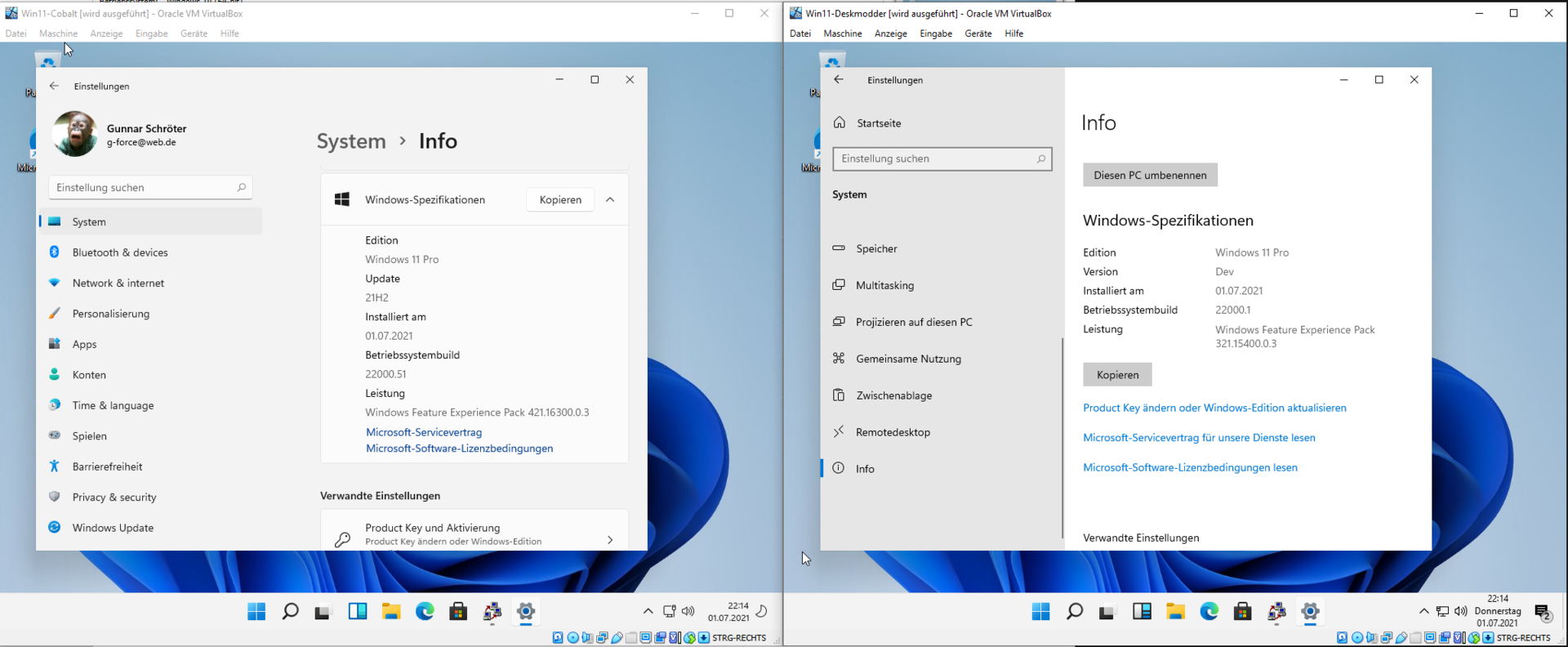Screen dimensions: 1568x647
Task: Open Microsoft Store in left VM taskbar
Action: pyautogui.click(x=458, y=611)
